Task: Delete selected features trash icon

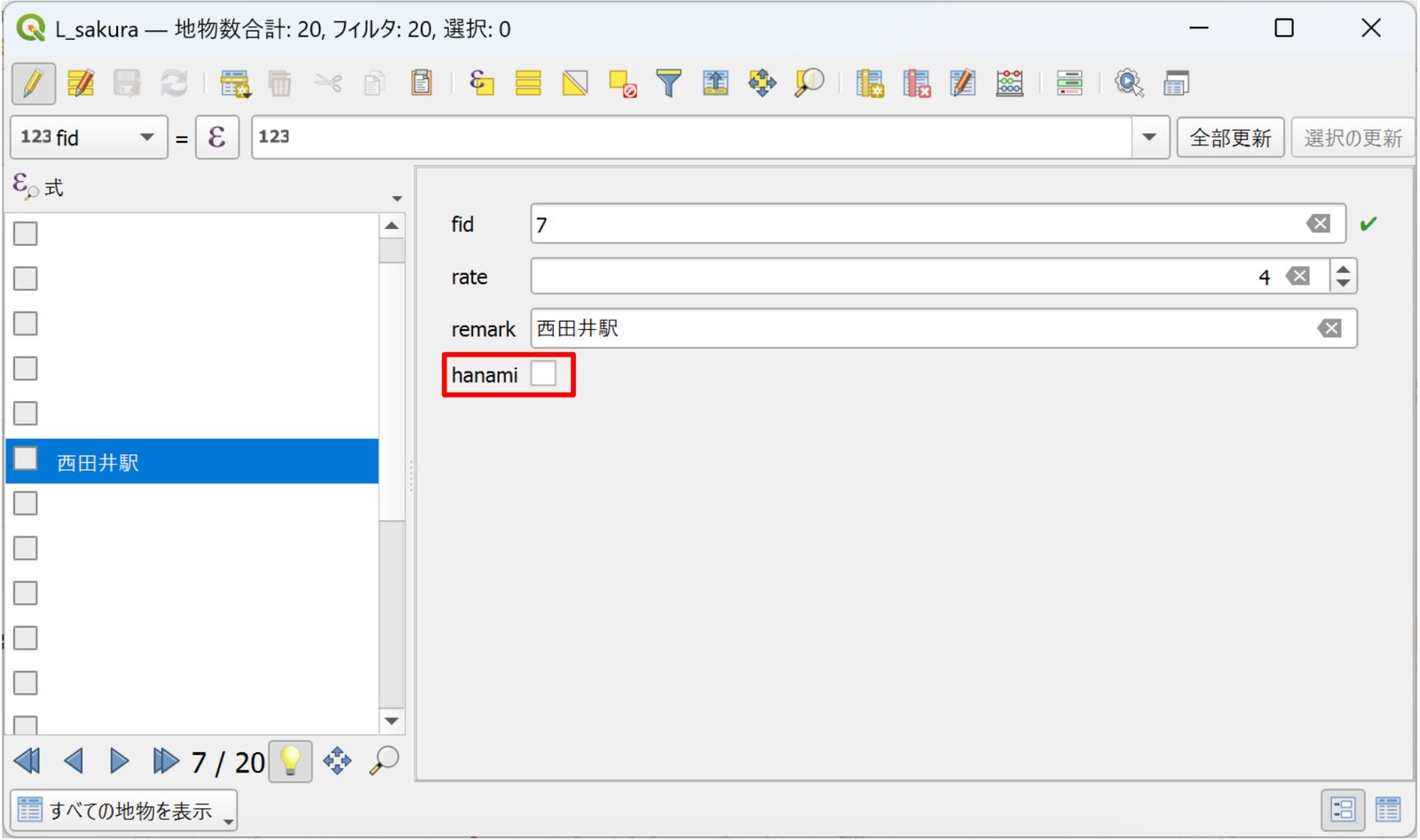Action: coord(280,84)
